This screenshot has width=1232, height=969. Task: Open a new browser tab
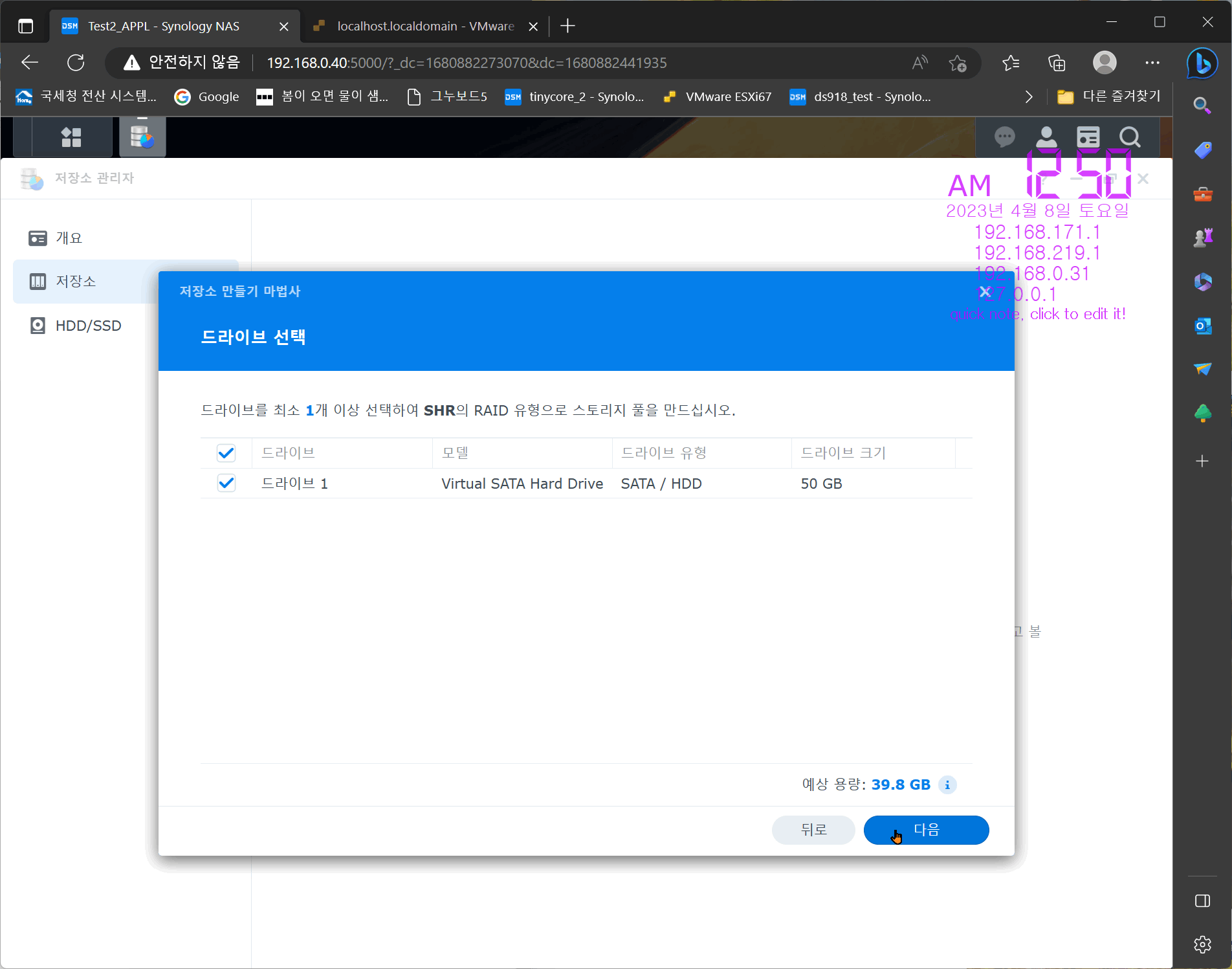[567, 26]
